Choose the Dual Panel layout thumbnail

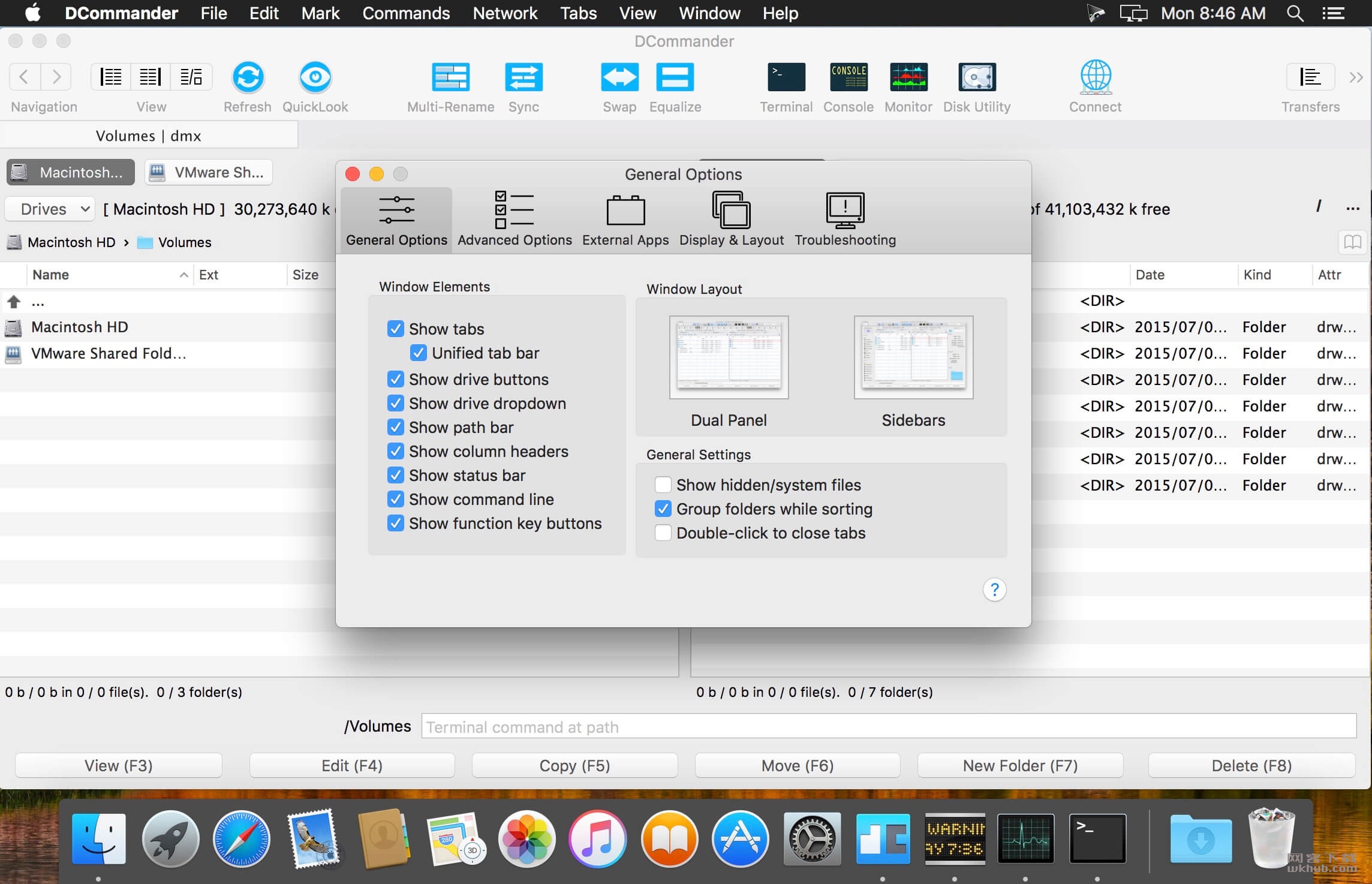(x=729, y=357)
